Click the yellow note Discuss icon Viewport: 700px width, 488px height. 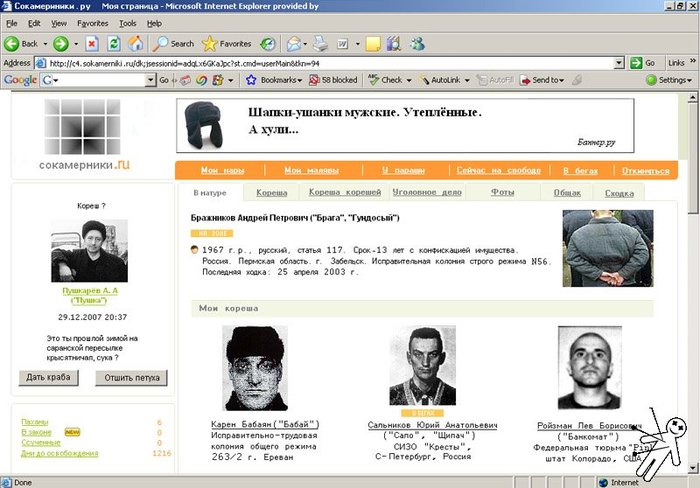pyautogui.click(x=373, y=44)
